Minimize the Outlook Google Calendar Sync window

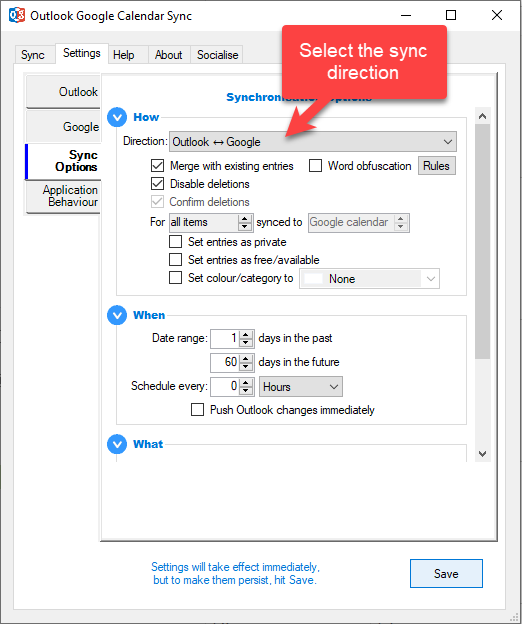[x=406, y=16]
